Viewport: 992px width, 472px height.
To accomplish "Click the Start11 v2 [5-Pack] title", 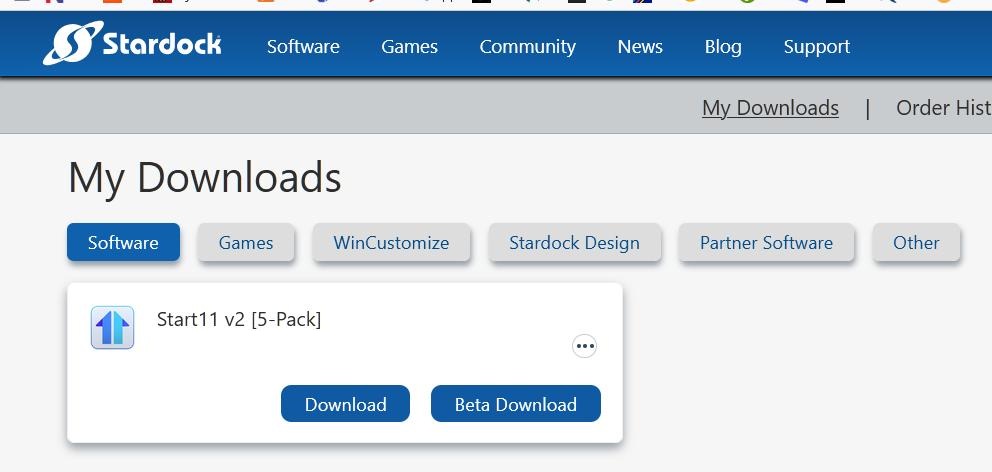I will click(x=239, y=320).
